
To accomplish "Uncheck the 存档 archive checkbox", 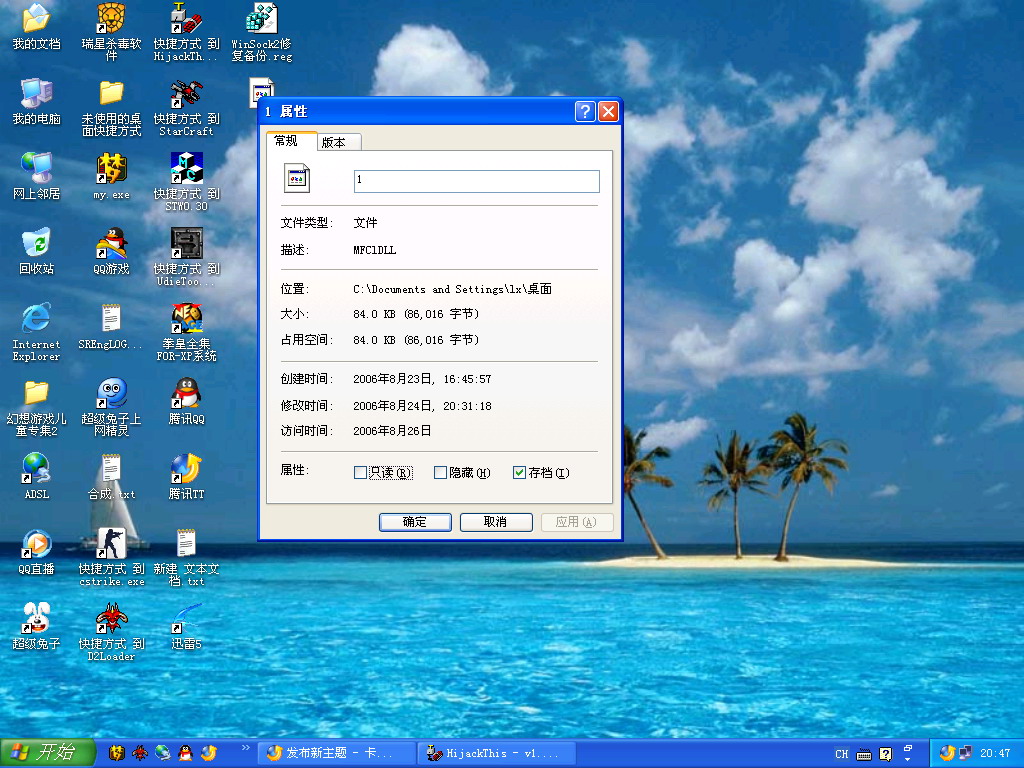I will click(x=519, y=473).
